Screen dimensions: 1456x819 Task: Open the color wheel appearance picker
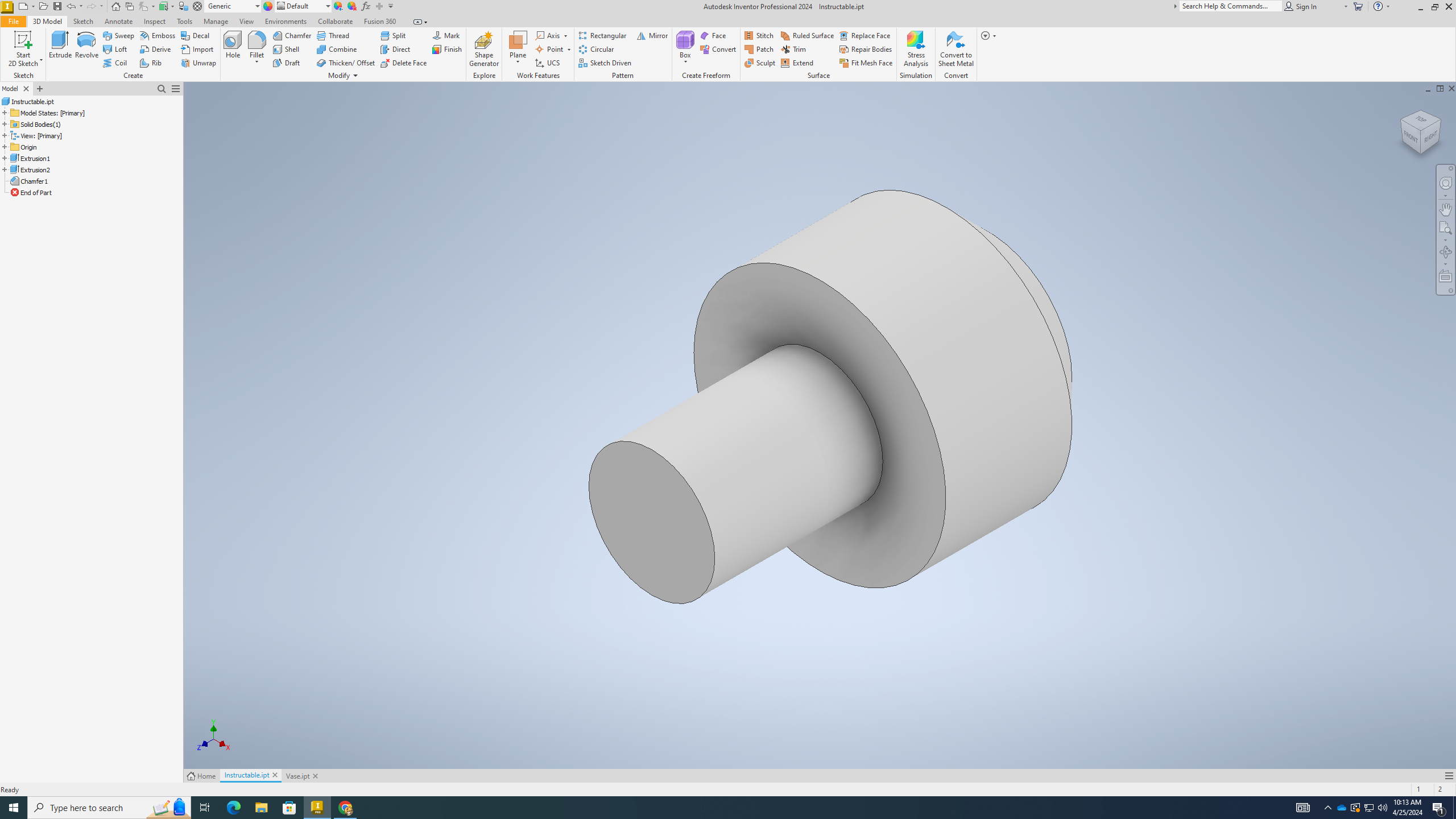pyautogui.click(x=268, y=6)
